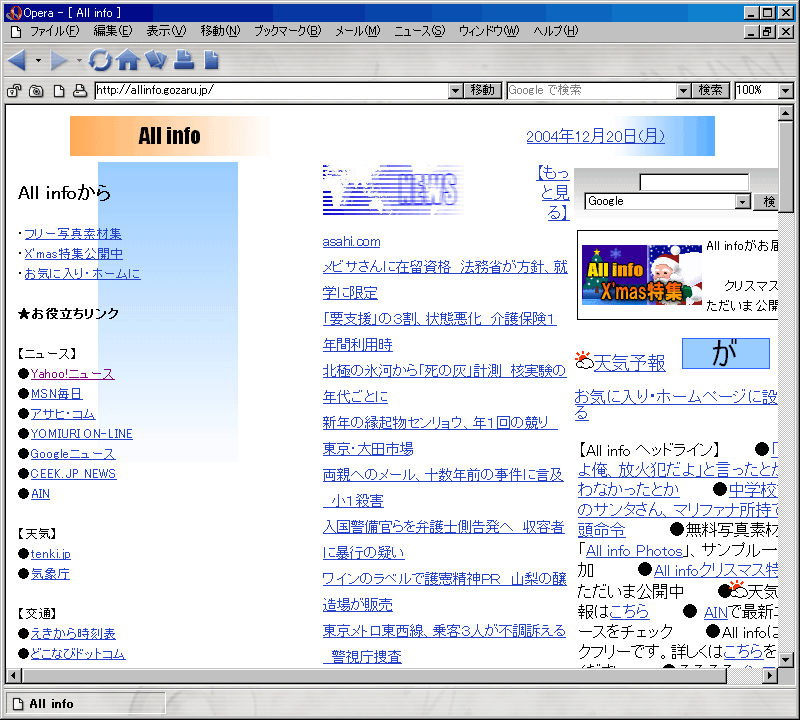Expand the address bar URL dropdown
The image size is (800, 720).
click(x=455, y=91)
